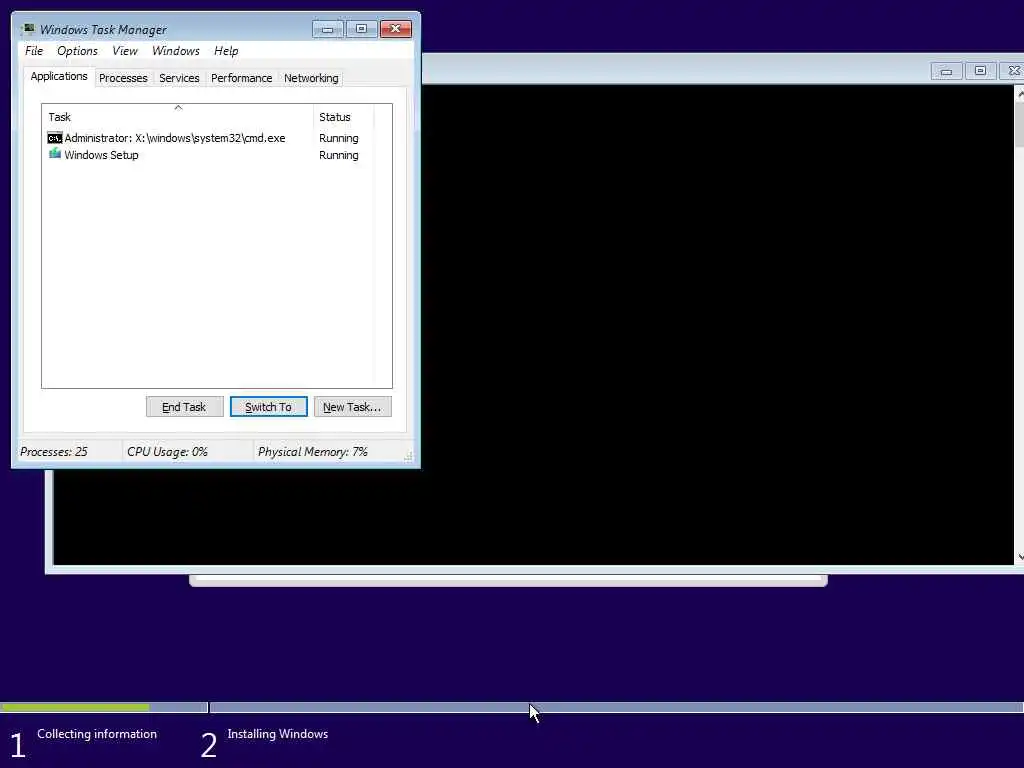Screen dimensions: 1024x768
Task: Switch to the Networking tab
Action: pyautogui.click(x=311, y=78)
